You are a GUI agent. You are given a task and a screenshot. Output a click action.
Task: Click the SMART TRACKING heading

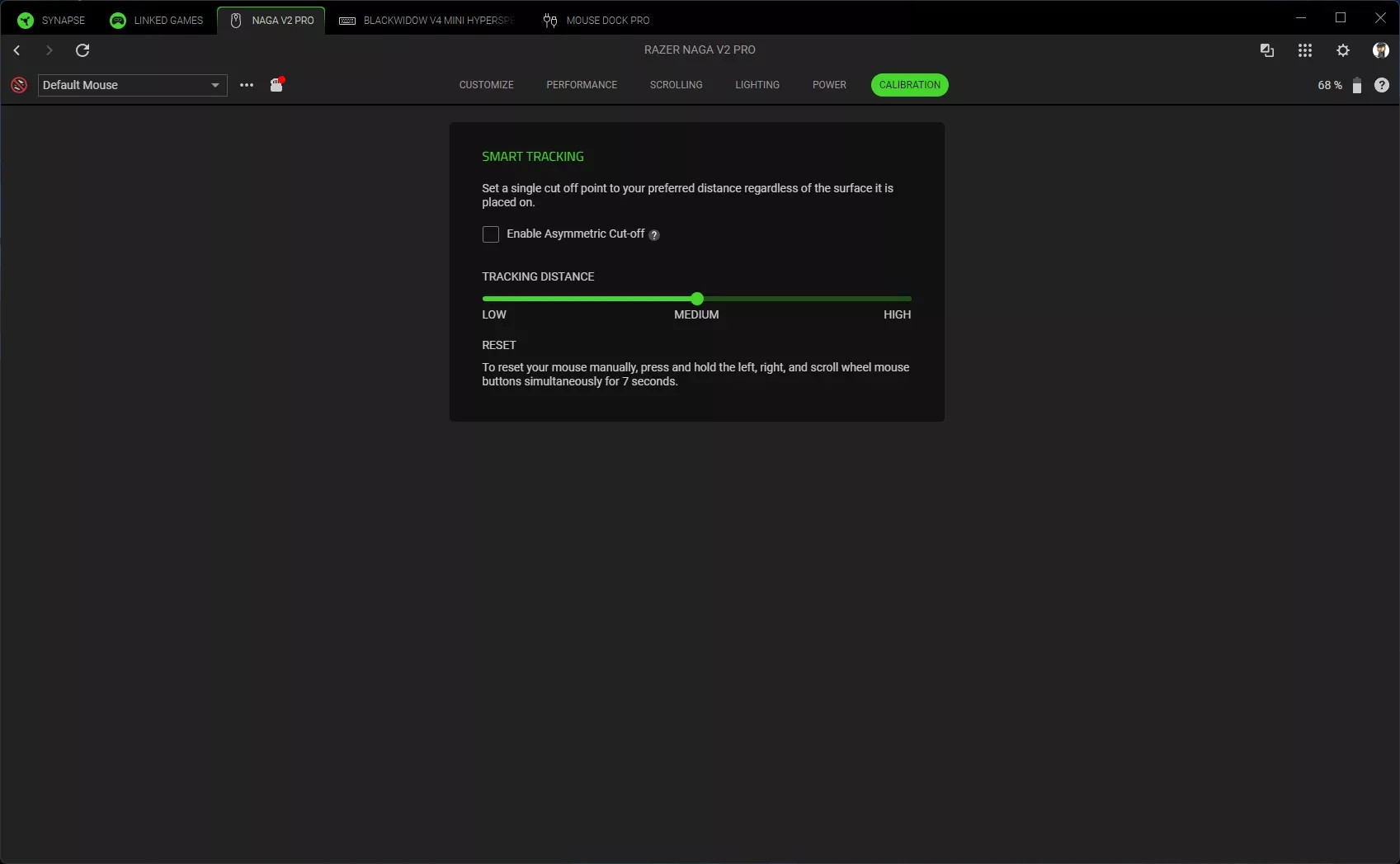click(x=533, y=157)
